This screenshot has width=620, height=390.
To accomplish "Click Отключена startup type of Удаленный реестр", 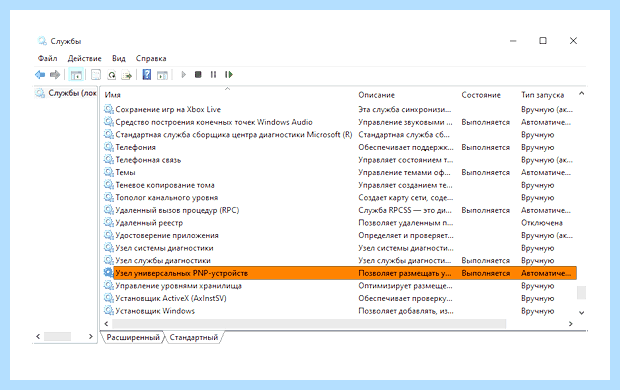I will [x=542, y=223].
